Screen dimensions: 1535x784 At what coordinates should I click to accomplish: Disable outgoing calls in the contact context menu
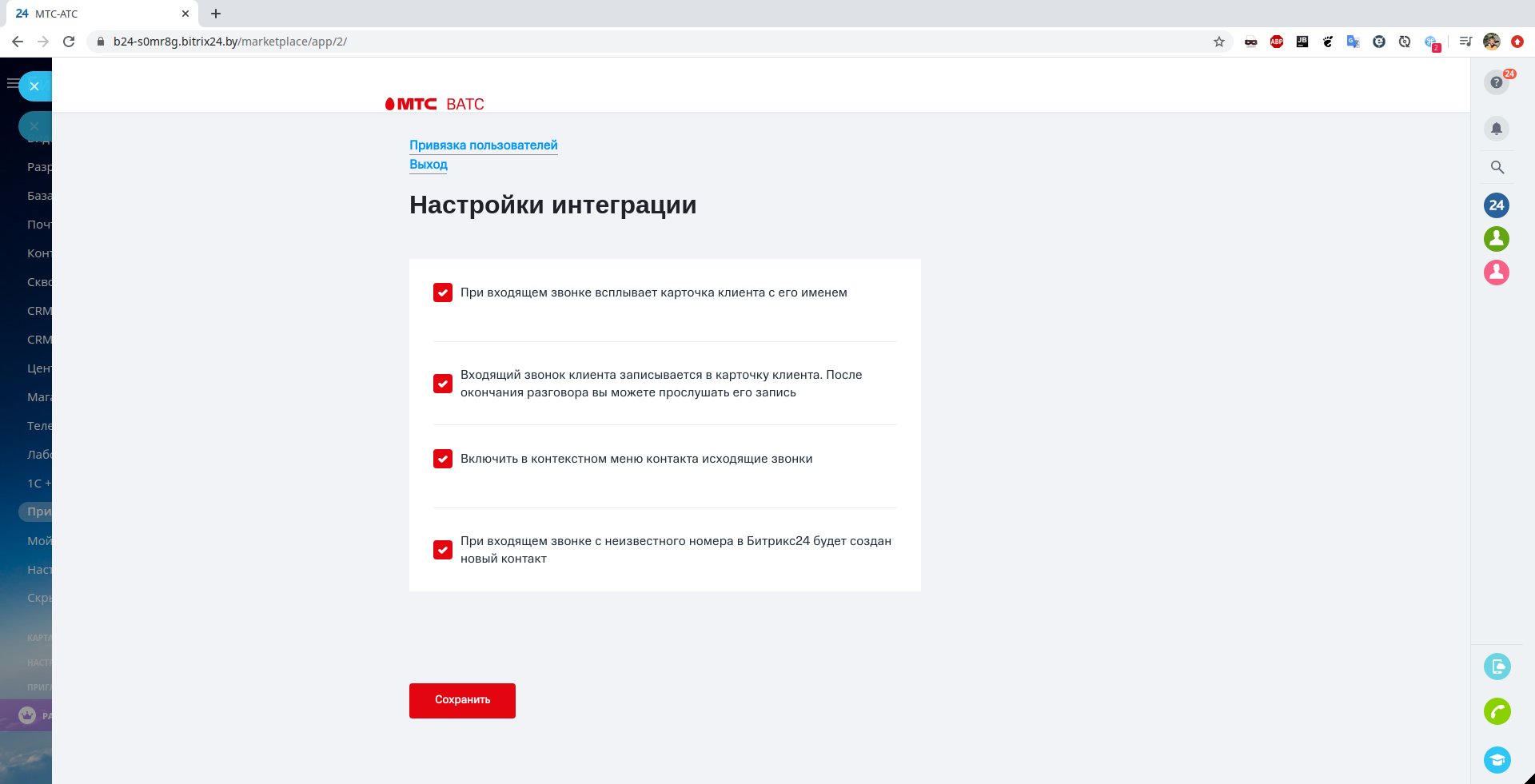443,459
